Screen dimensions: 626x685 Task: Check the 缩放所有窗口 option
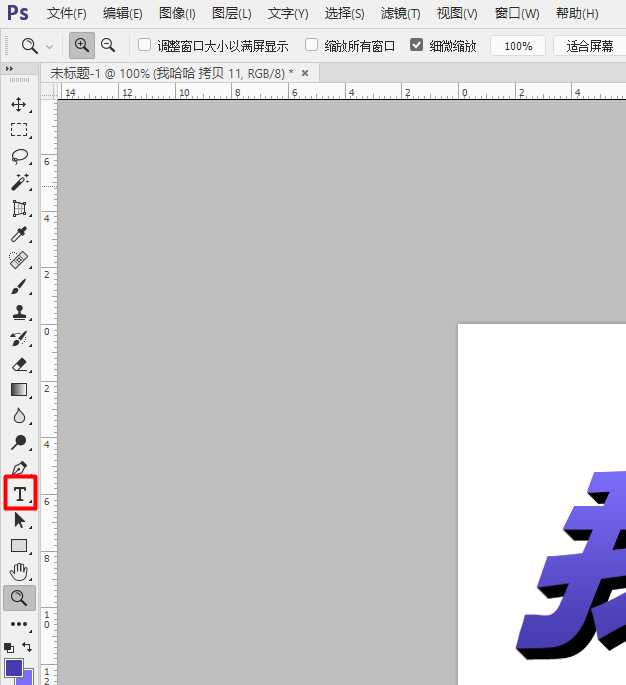tap(312, 46)
